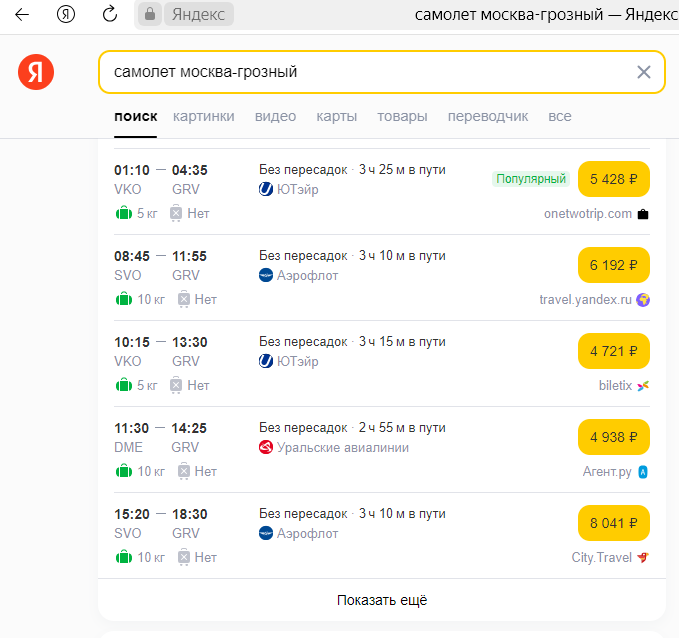This screenshot has height=638, width=679.
Task: Expand results with Показать ещё
Action: tap(382, 600)
